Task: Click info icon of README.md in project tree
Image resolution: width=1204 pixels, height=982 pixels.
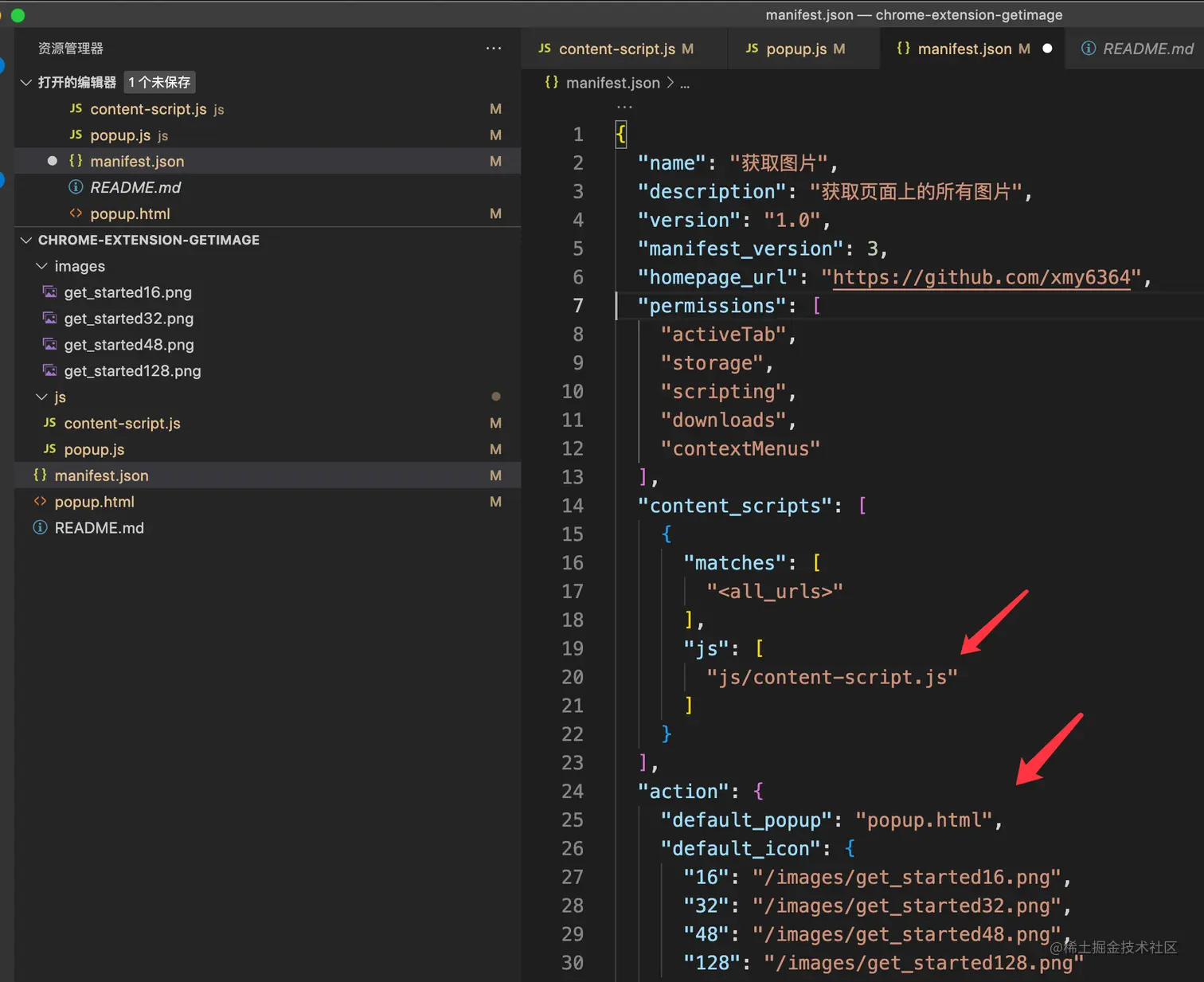Action: [40, 528]
